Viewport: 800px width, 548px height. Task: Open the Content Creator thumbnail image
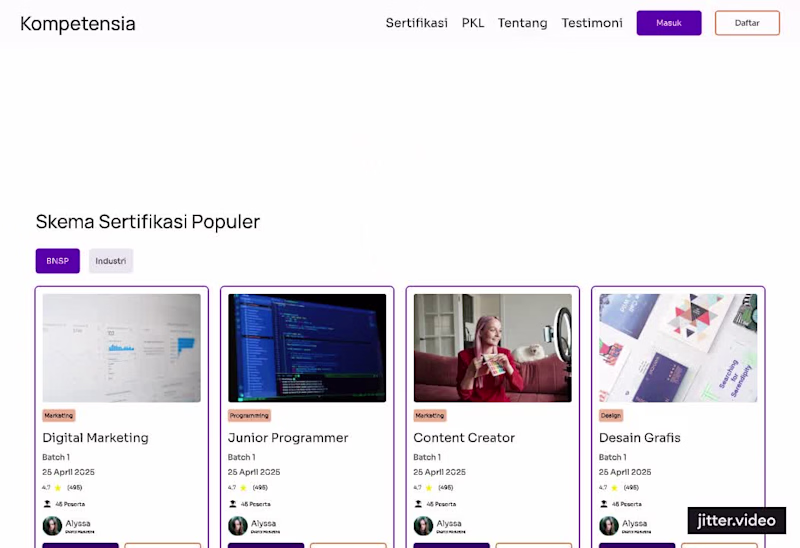[x=492, y=348]
